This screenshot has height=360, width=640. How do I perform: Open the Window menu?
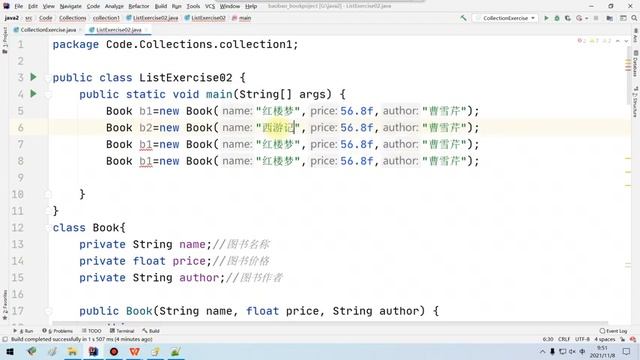pos(230,6)
